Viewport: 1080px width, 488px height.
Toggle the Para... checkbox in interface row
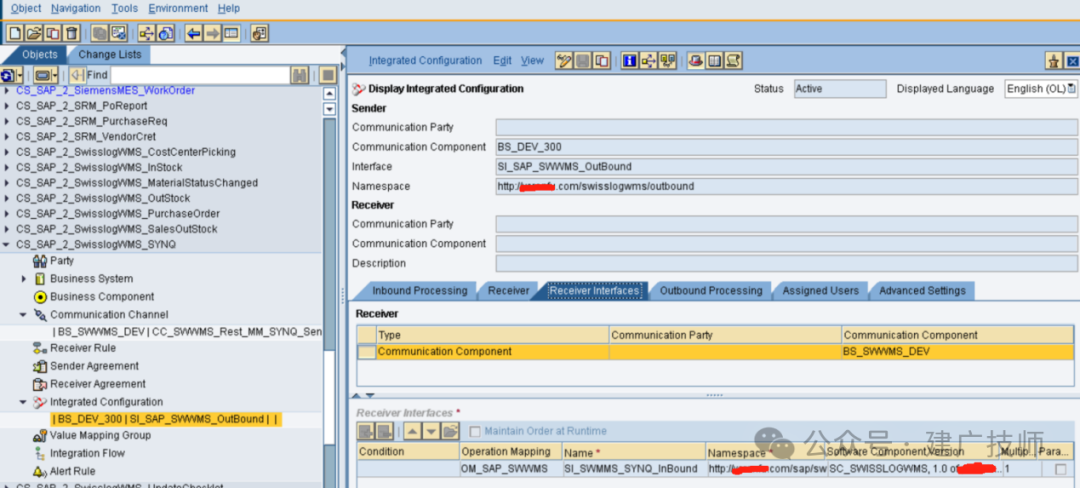click(x=1060, y=469)
